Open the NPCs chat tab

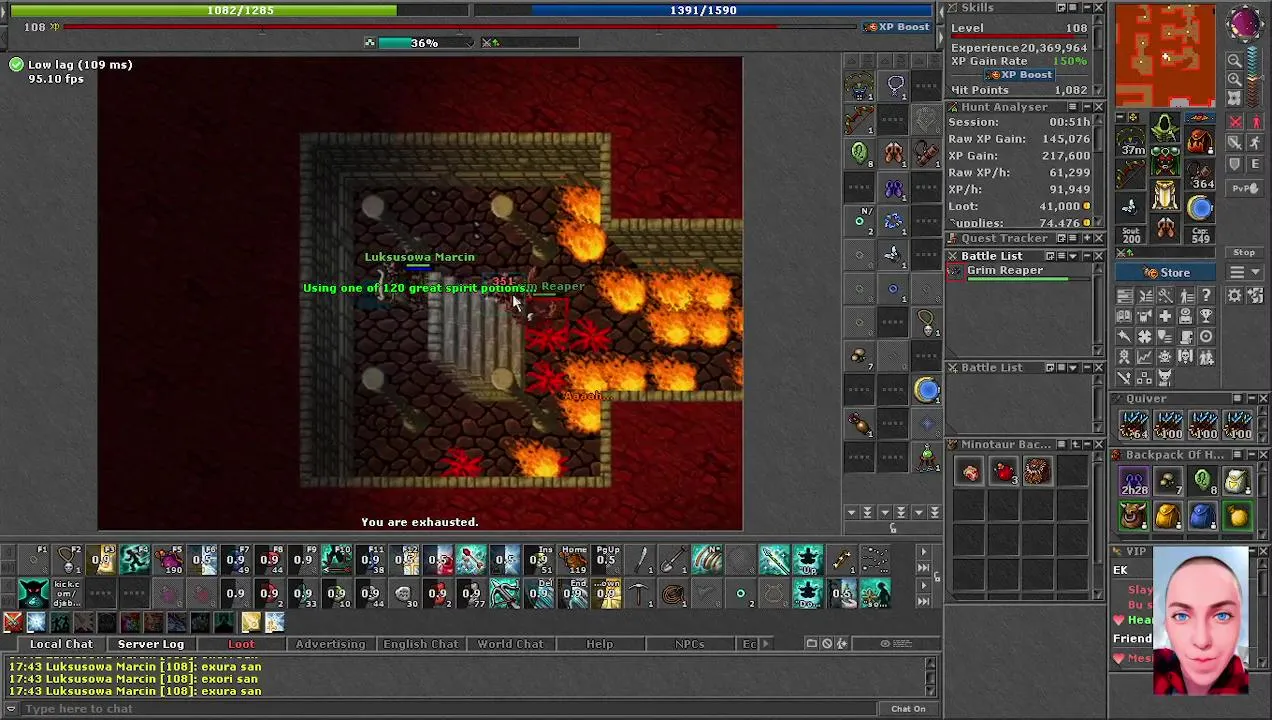689,644
